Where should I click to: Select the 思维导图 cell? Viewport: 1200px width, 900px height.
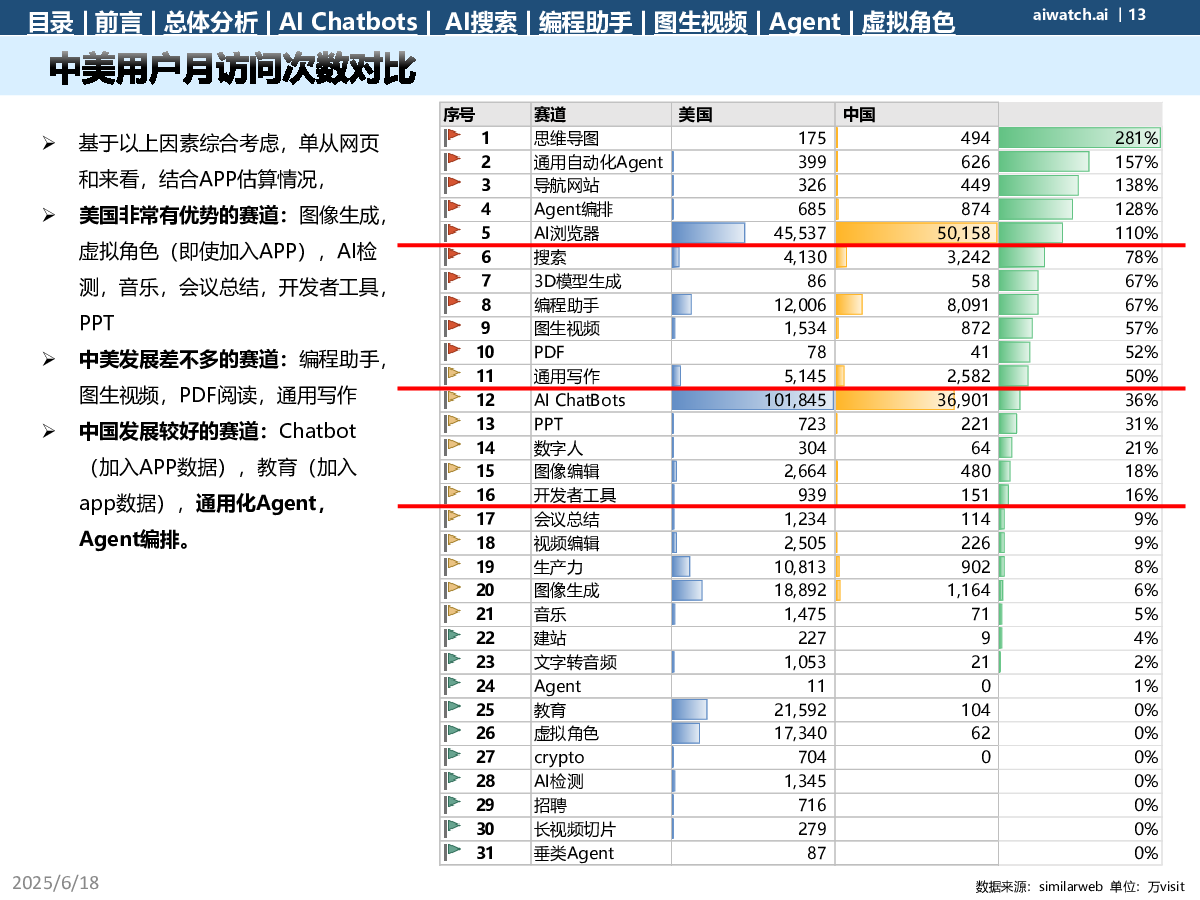600,138
